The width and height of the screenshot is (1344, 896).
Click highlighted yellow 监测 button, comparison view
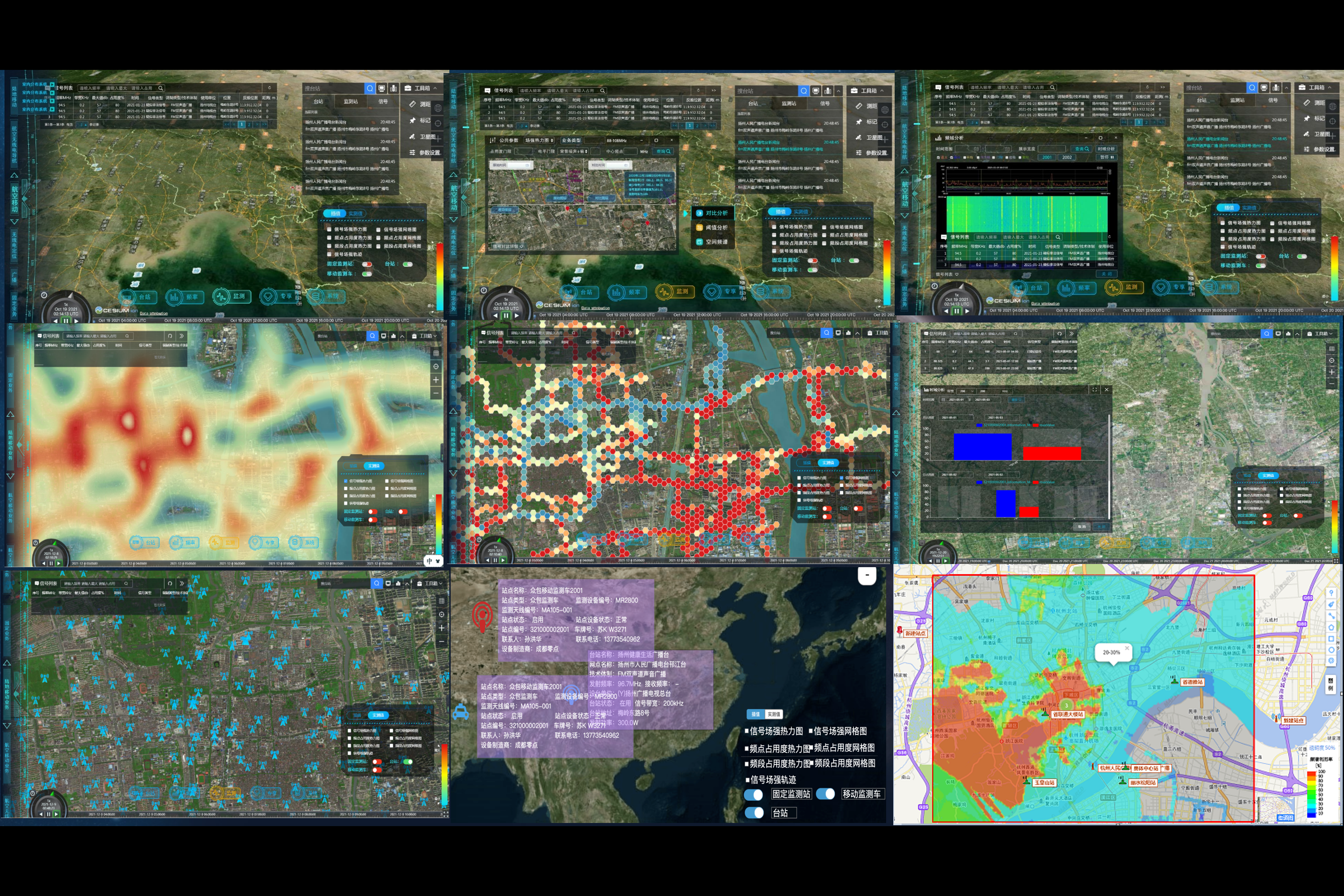tap(676, 292)
